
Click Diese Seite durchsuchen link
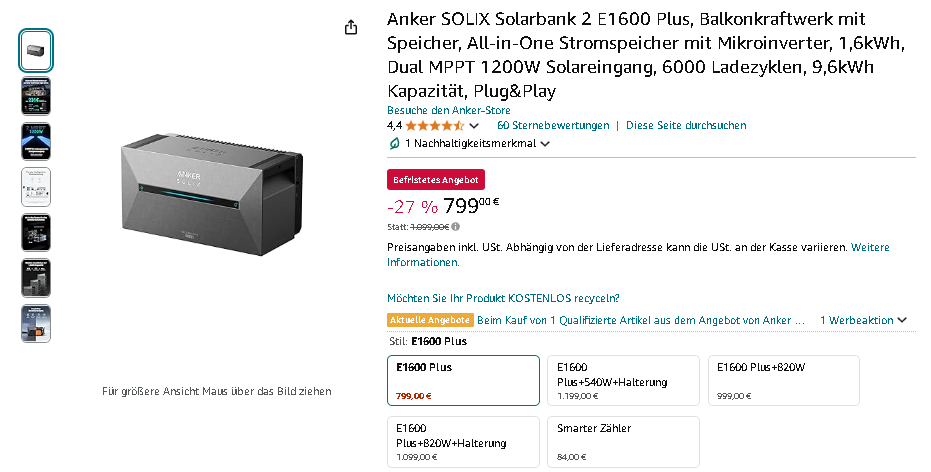(686, 126)
